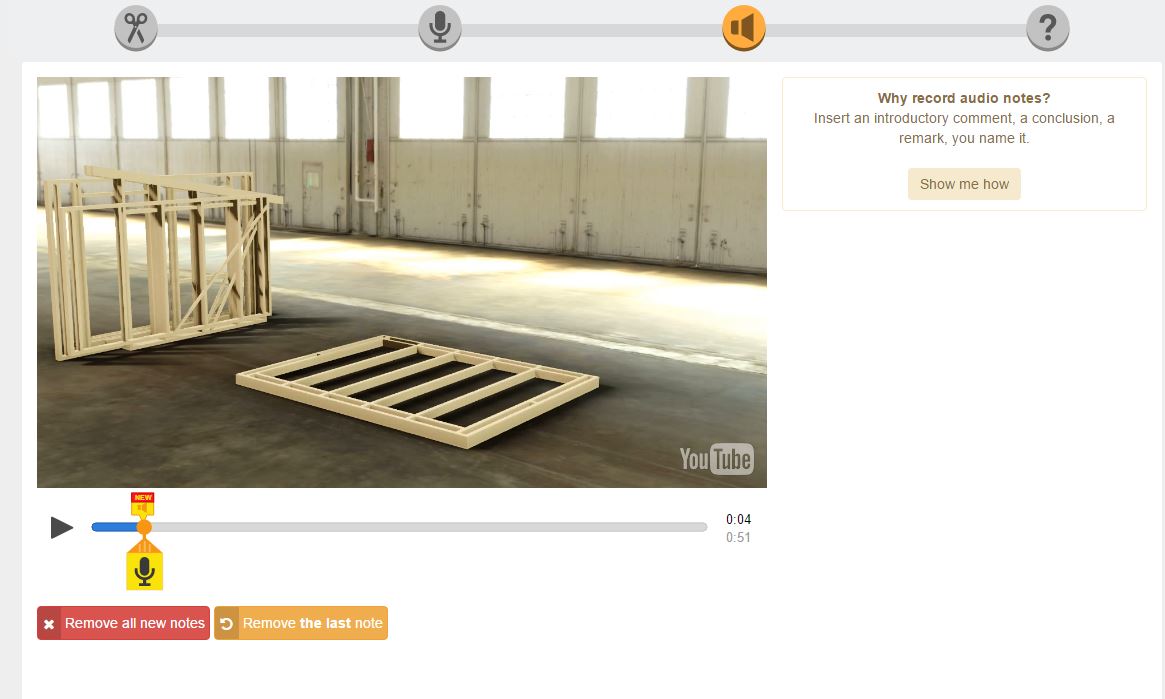Select the orange speaker audio step
Image resolution: width=1165 pixels, height=699 pixels.
click(744, 28)
